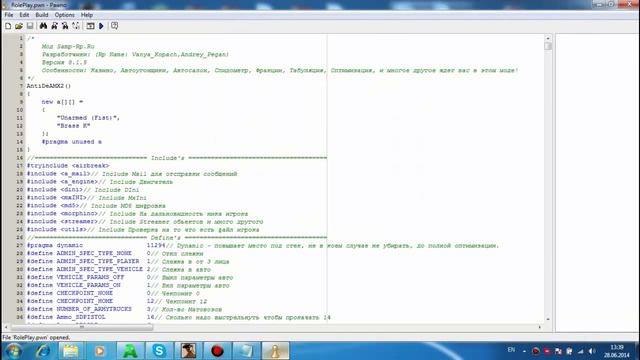Click the line #include <a_mail>
Viewport: 640px width, 360px height.
(132, 174)
